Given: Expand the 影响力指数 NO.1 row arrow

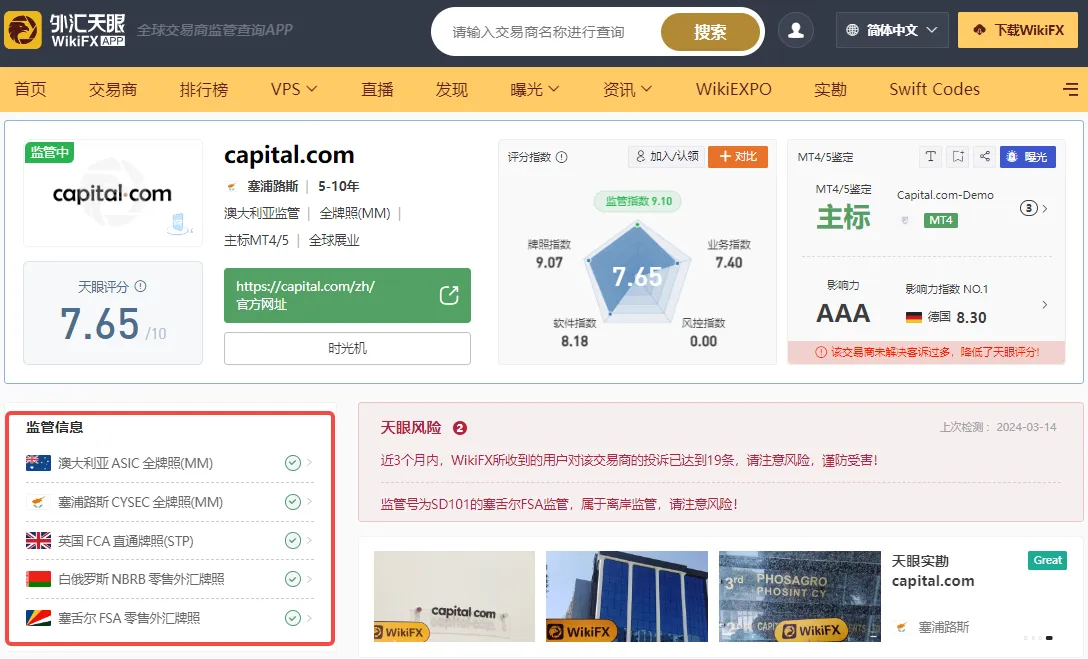Looking at the screenshot, I should (1044, 305).
